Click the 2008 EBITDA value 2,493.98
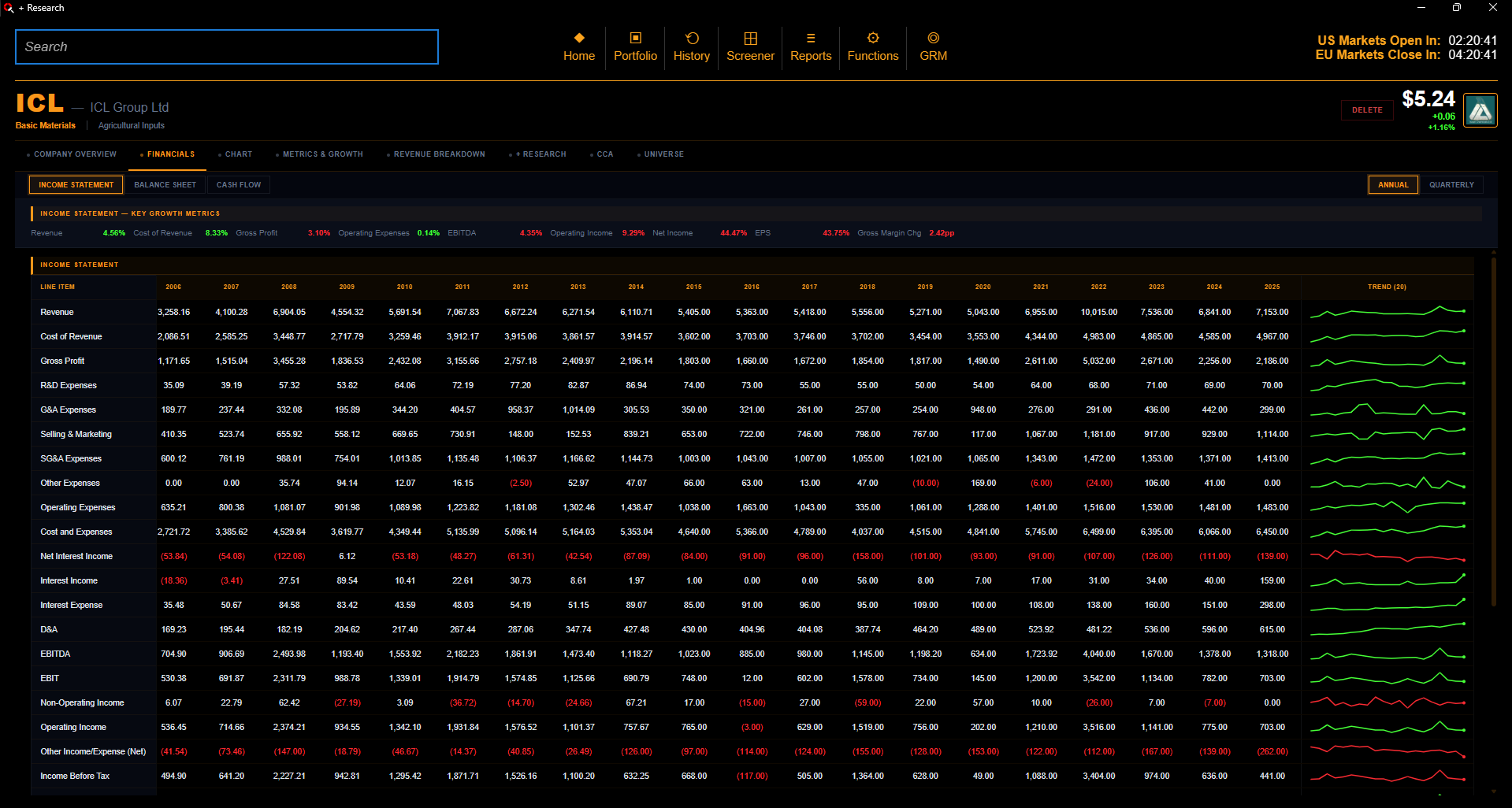This screenshot has height=808, width=1512. (x=289, y=654)
